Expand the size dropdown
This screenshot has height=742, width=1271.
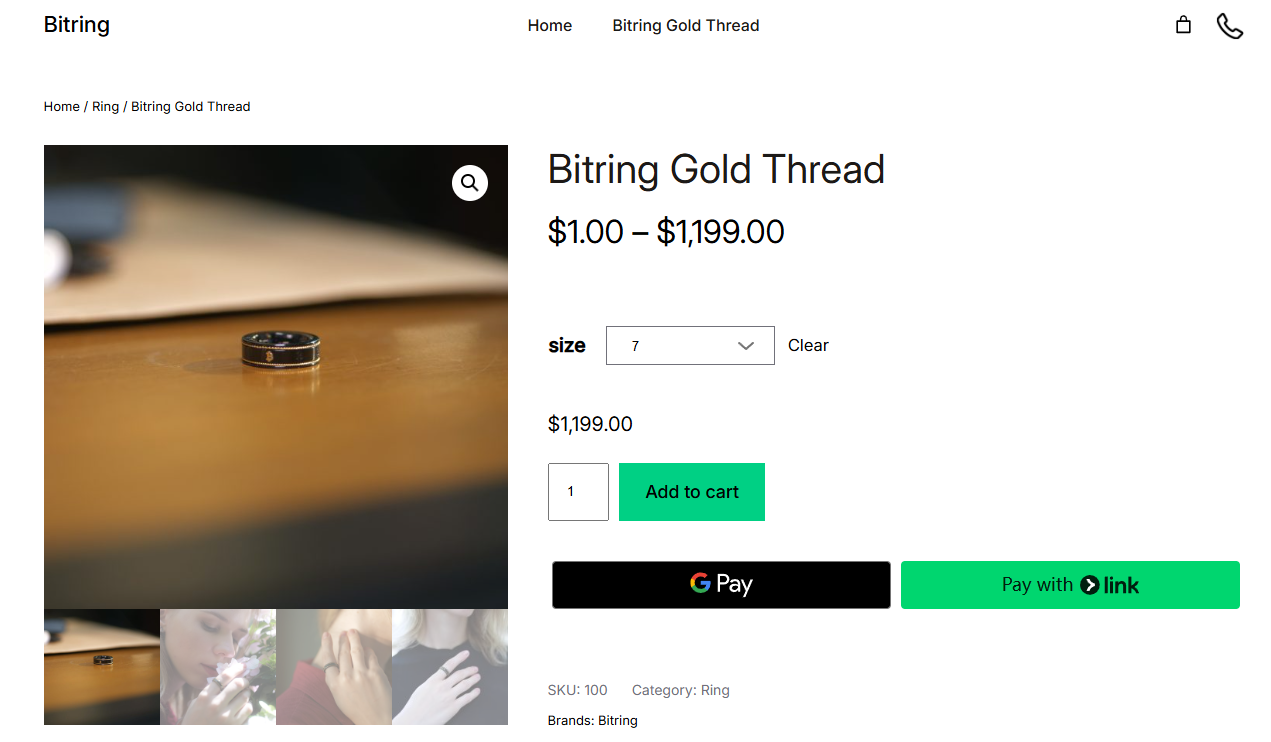point(690,345)
